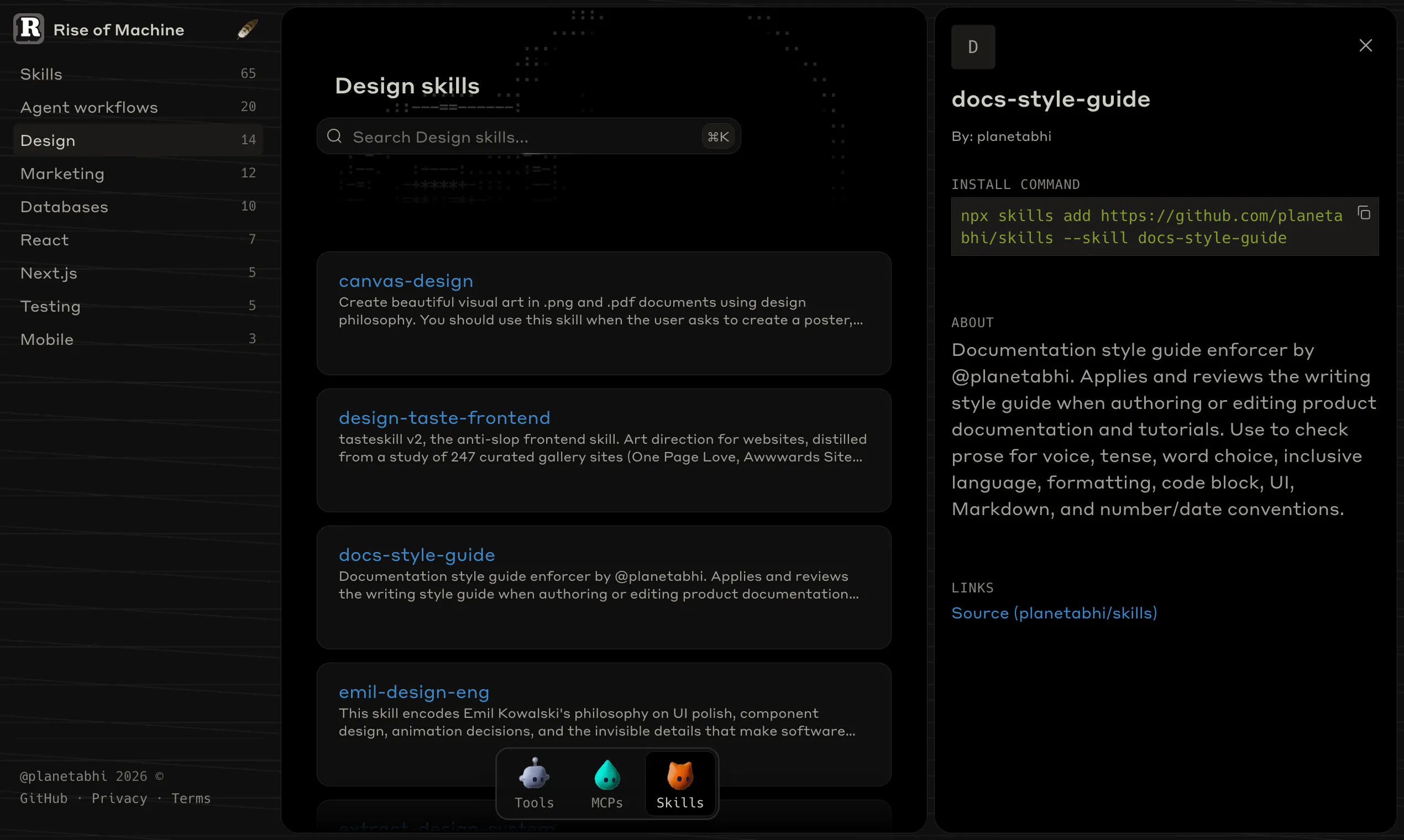Open the docs-style-guide skill card in the list
Viewport: 1404px width, 840px height.
point(604,587)
